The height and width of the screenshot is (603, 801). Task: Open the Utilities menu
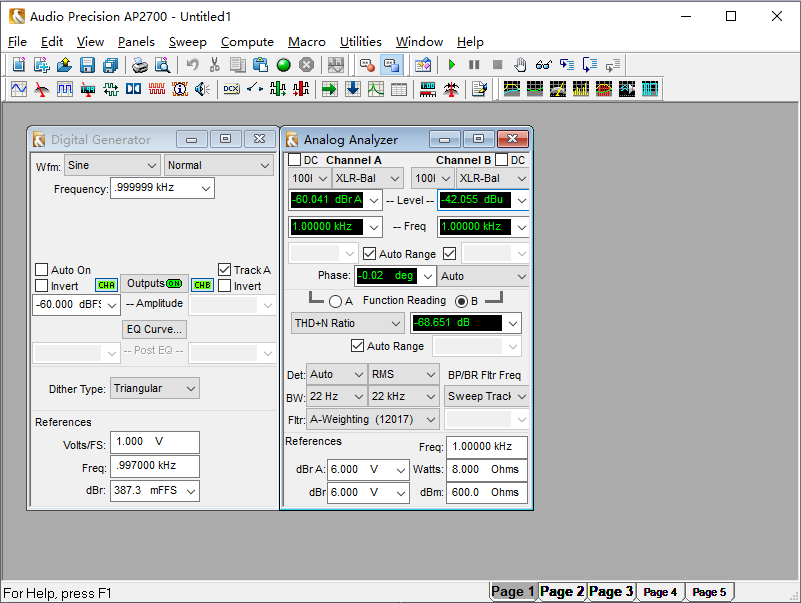coord(361,42)
